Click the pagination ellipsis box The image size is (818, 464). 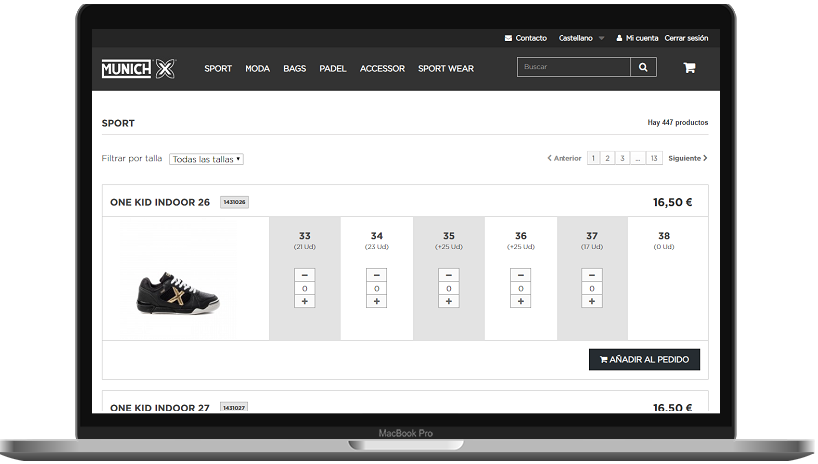click(637, 158)
